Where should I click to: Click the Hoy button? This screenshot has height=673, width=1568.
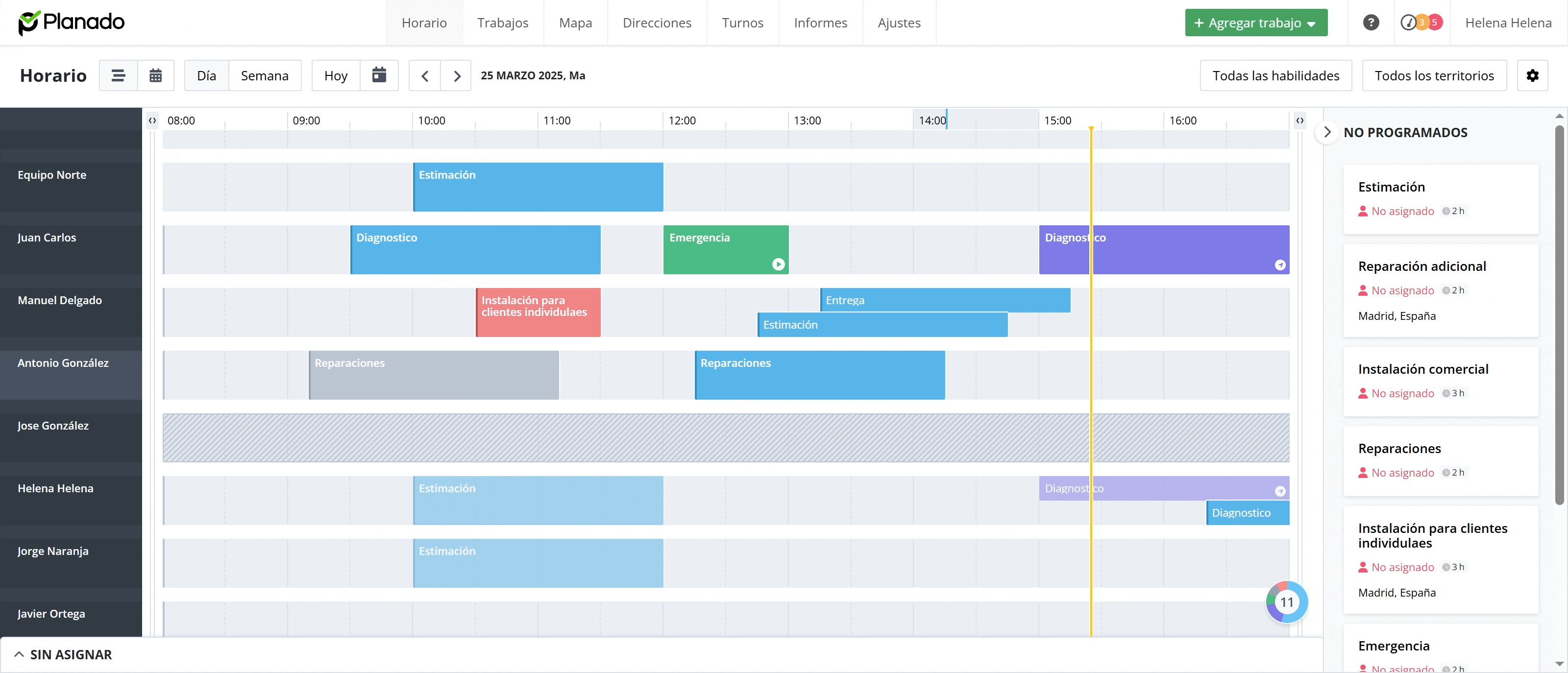click(x=335, y=75)
